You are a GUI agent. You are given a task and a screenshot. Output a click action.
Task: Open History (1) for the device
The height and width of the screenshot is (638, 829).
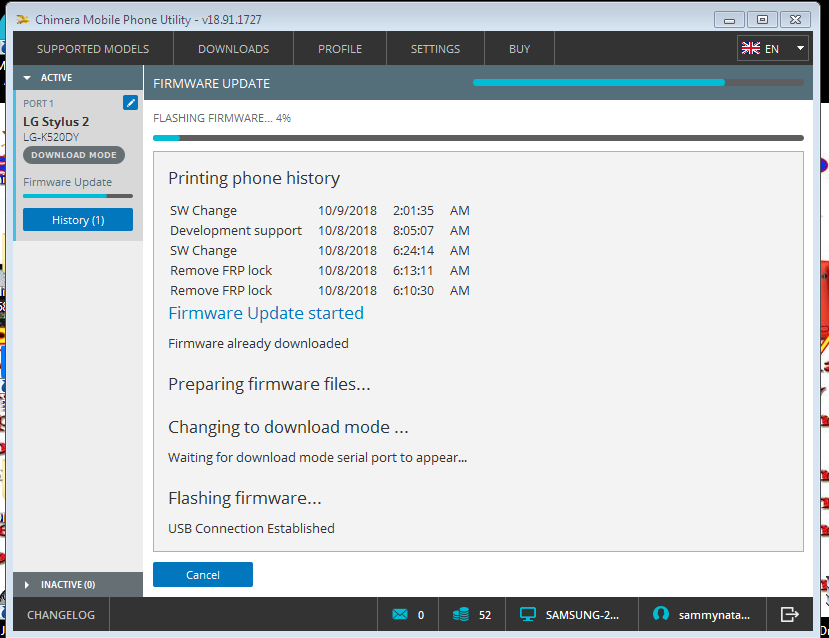(78, 219)
